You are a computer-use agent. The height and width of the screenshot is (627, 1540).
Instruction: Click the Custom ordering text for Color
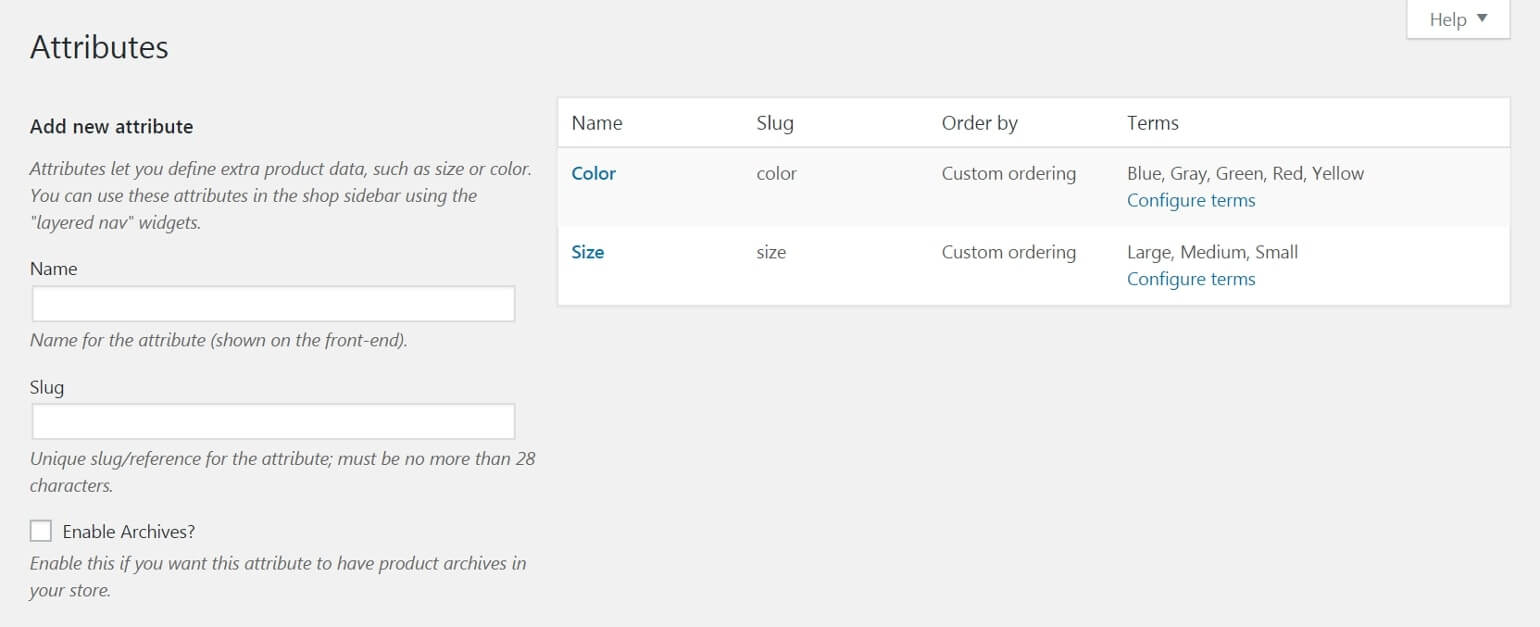point(1008,173)
